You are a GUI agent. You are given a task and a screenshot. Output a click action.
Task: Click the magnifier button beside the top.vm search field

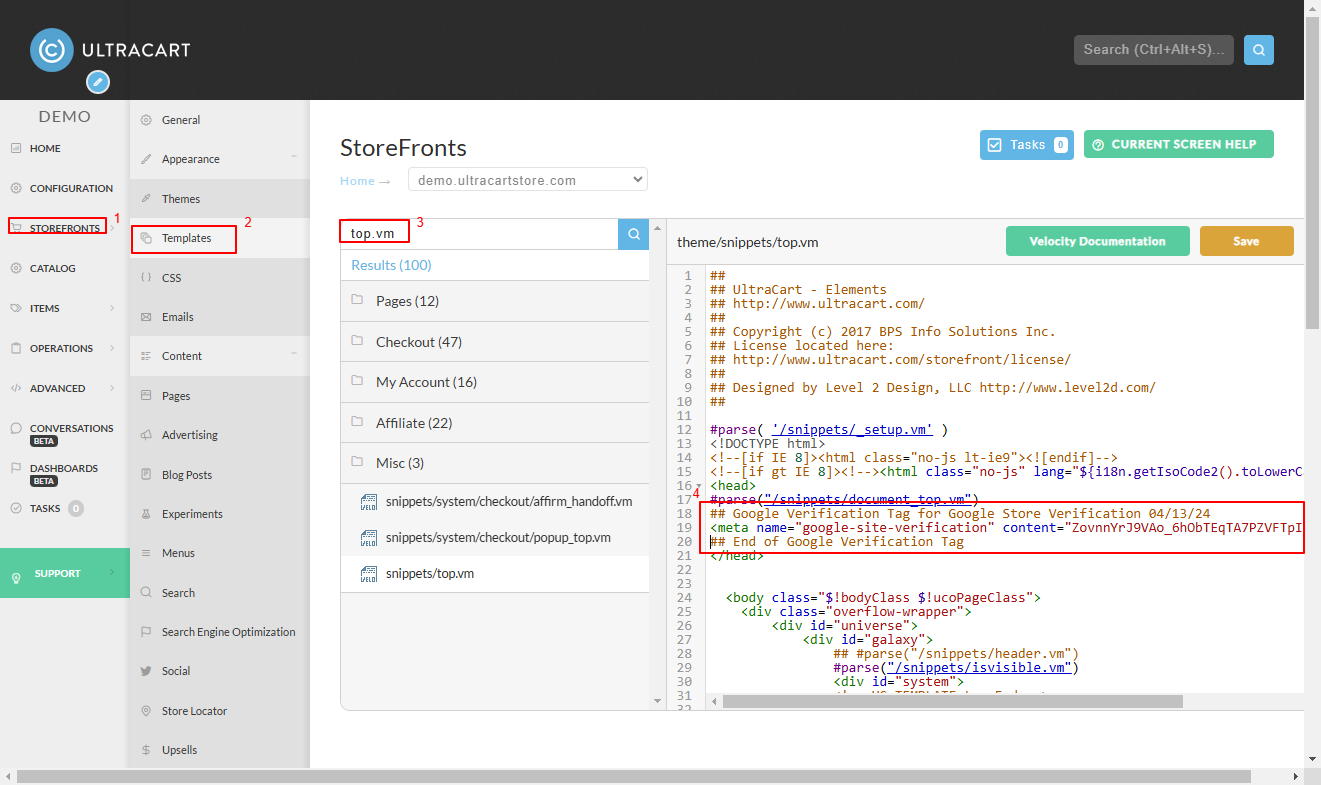[x=633, y=234]
